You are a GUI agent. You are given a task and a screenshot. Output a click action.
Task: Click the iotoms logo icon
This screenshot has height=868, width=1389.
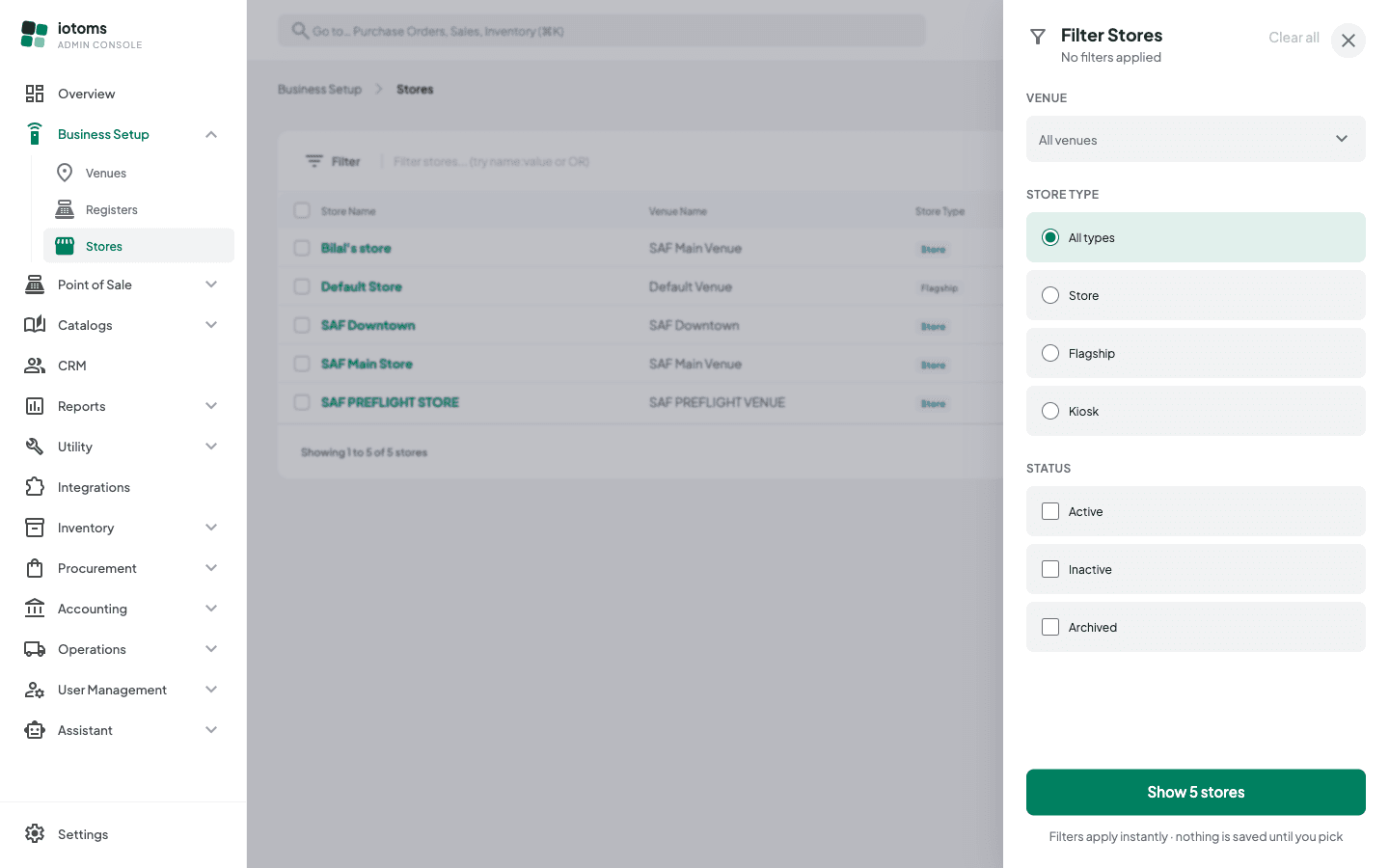(x=34, y=35)
